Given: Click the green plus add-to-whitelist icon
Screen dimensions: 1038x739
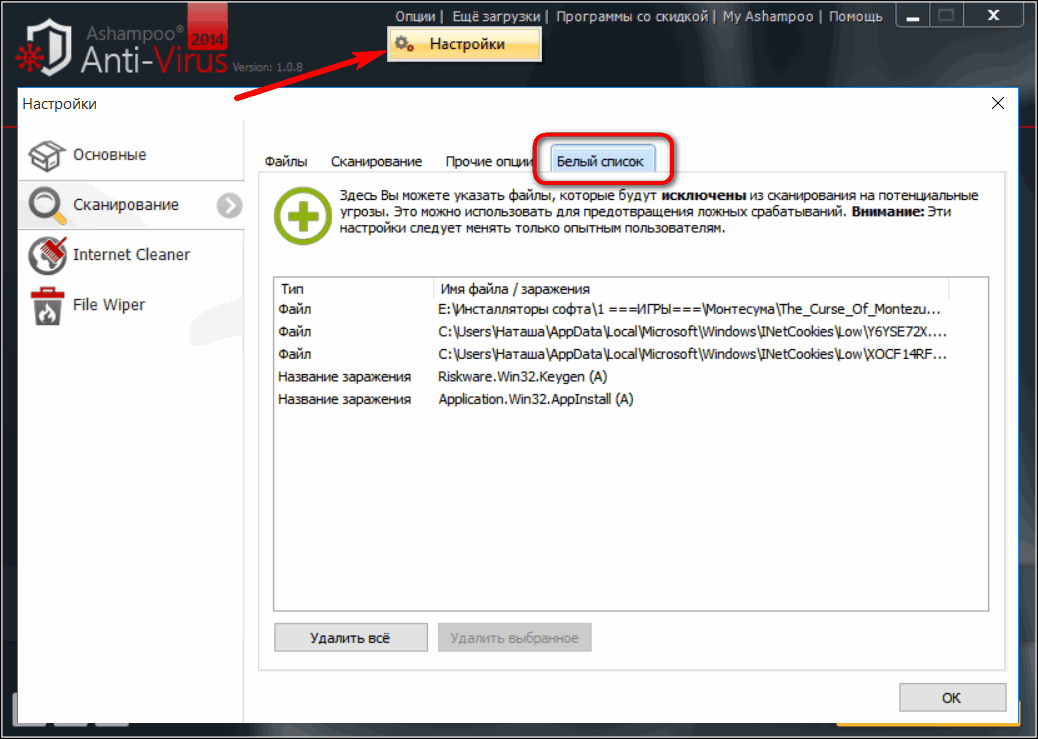Looking at the screenshot, I should 303,216.
